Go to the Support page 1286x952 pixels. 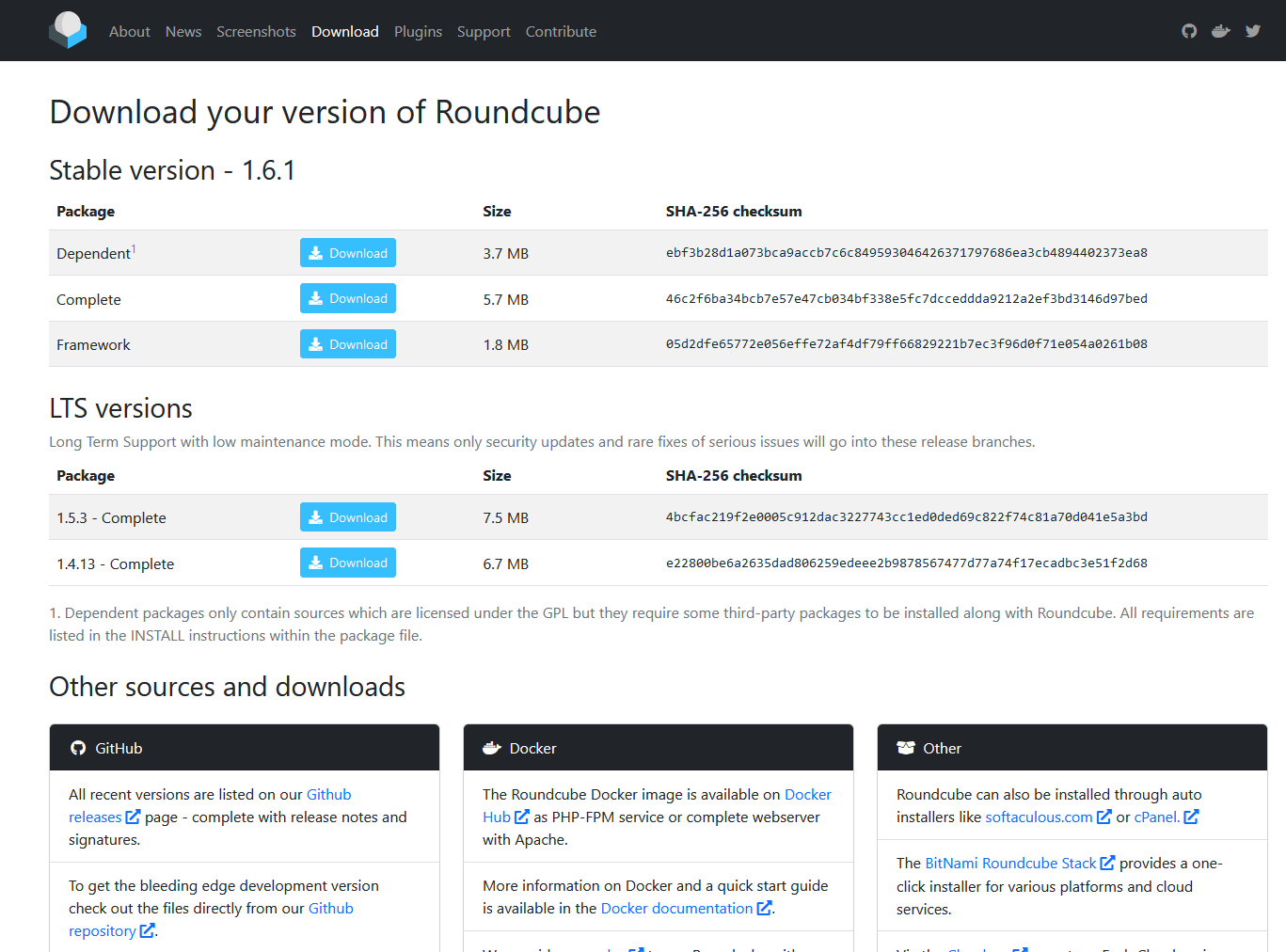click(x=484, y=31)
